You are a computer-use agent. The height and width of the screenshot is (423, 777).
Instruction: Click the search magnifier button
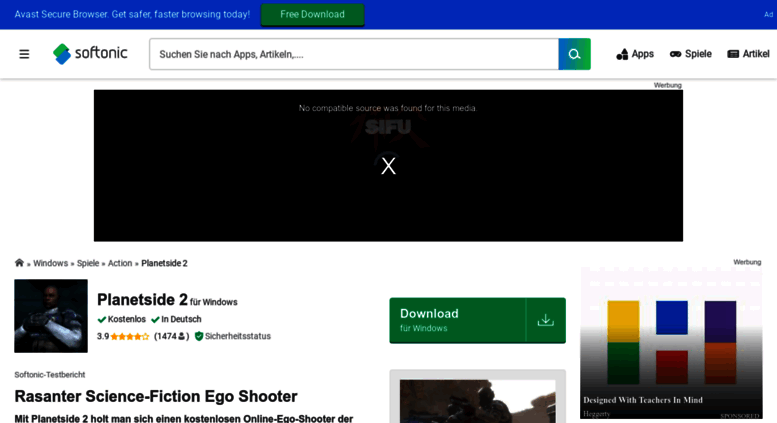[574, 54]
